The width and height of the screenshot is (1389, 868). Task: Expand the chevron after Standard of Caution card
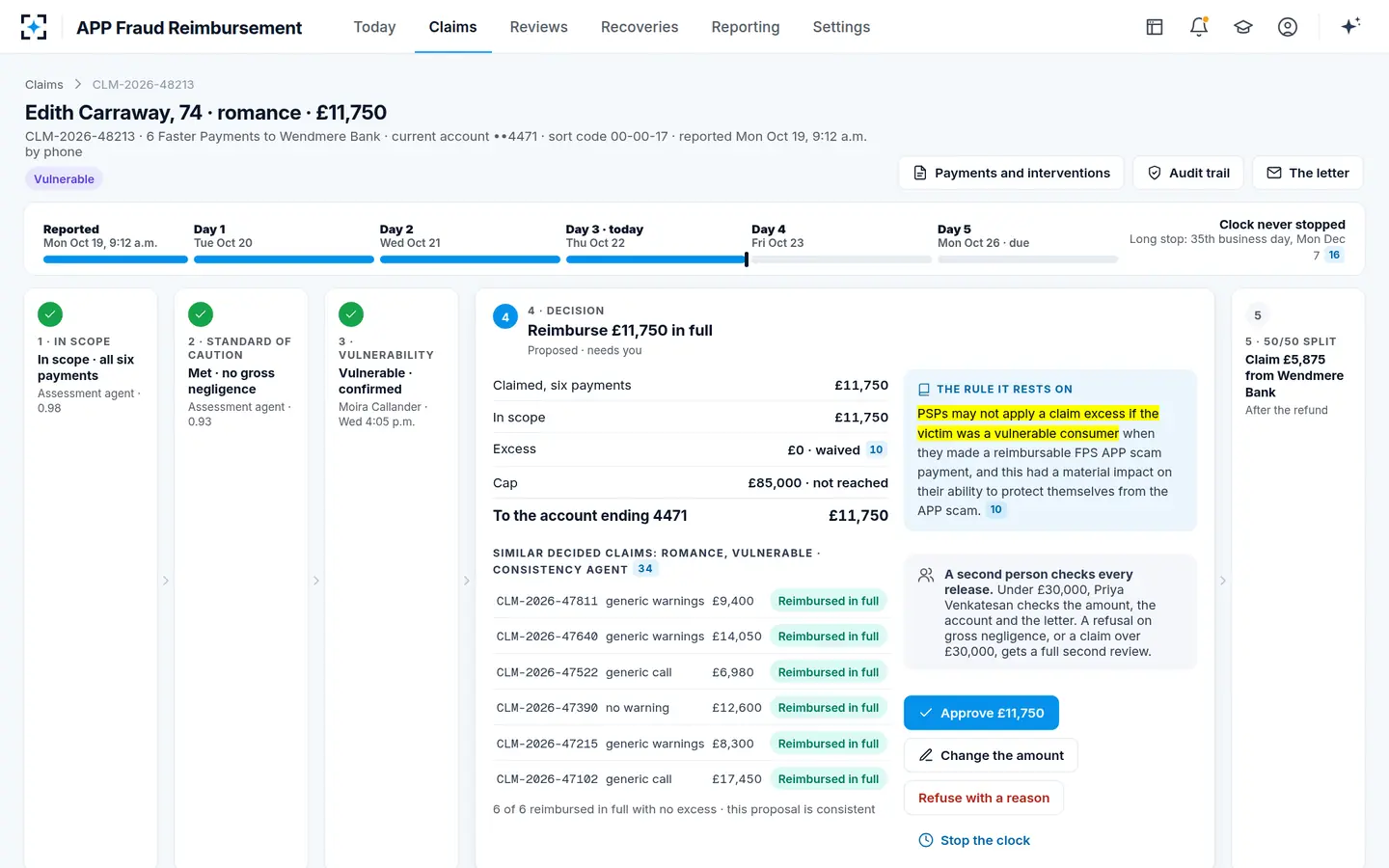(x=316, y=581)
